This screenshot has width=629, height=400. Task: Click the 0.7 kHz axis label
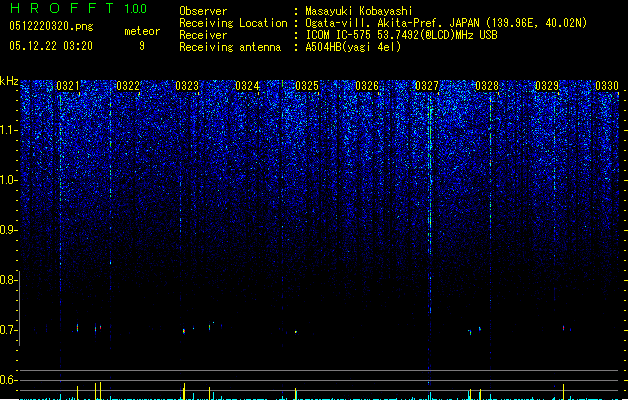point(9,330)
